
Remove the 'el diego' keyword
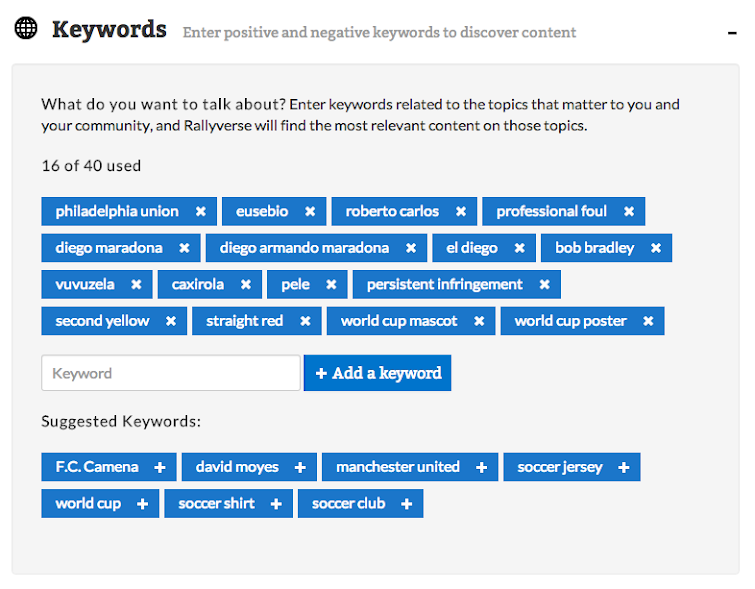[x=520, y=248]
